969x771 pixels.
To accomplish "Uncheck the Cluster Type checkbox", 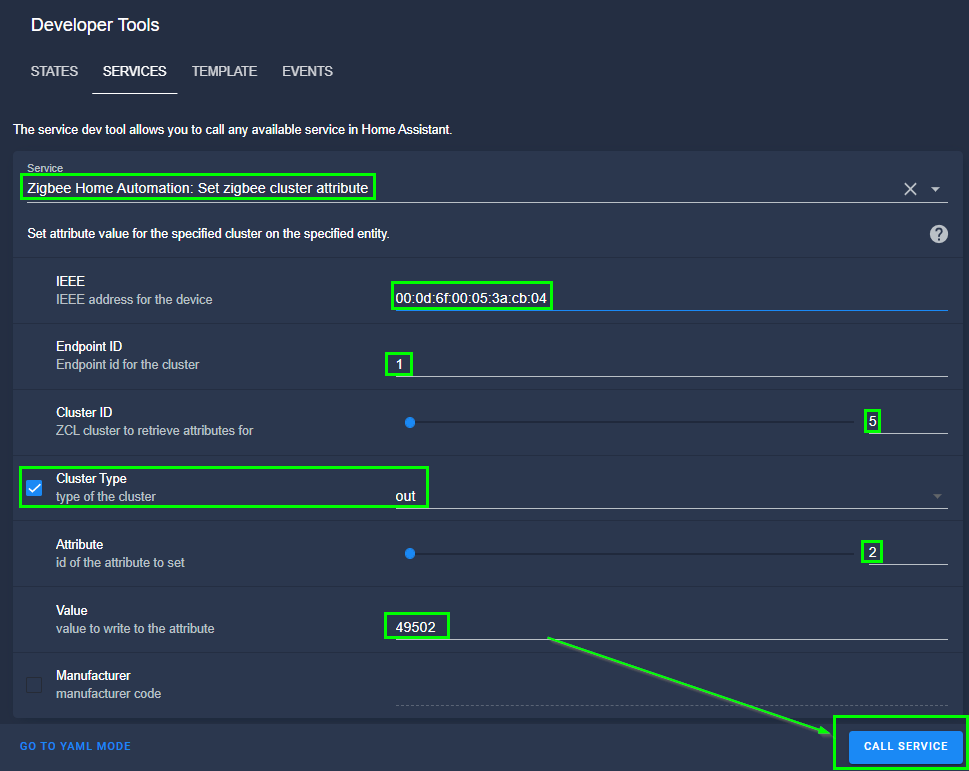I will [x=34, y=488].
